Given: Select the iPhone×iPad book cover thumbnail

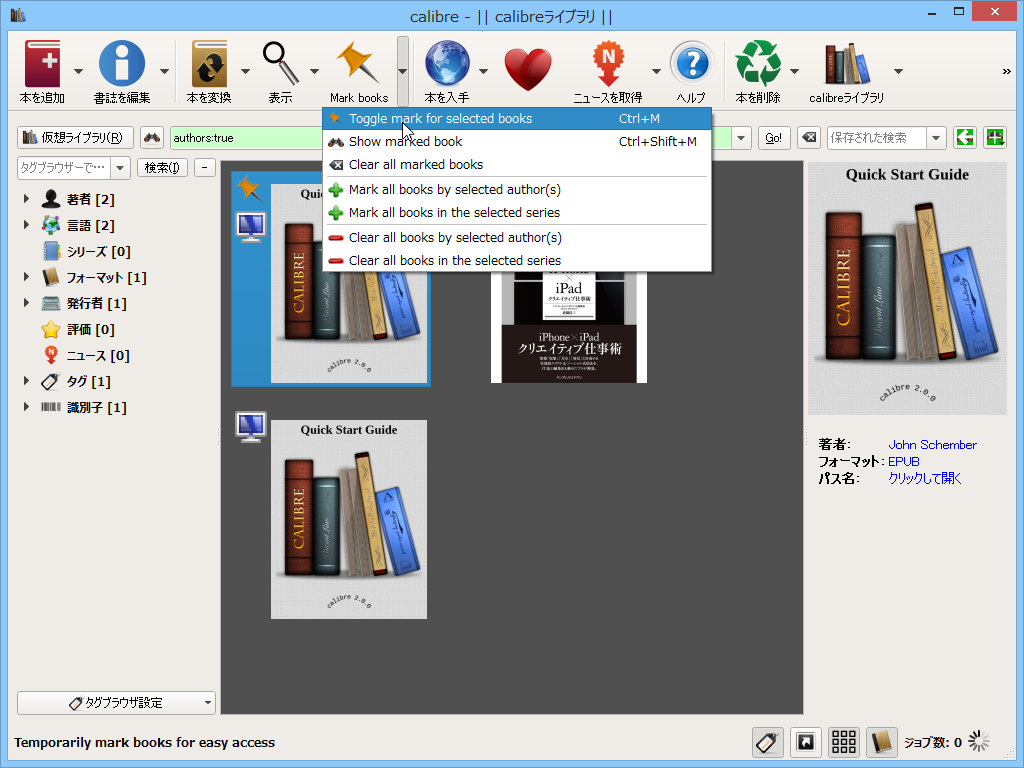Looking at the screenshot, I should pos(569,327).
